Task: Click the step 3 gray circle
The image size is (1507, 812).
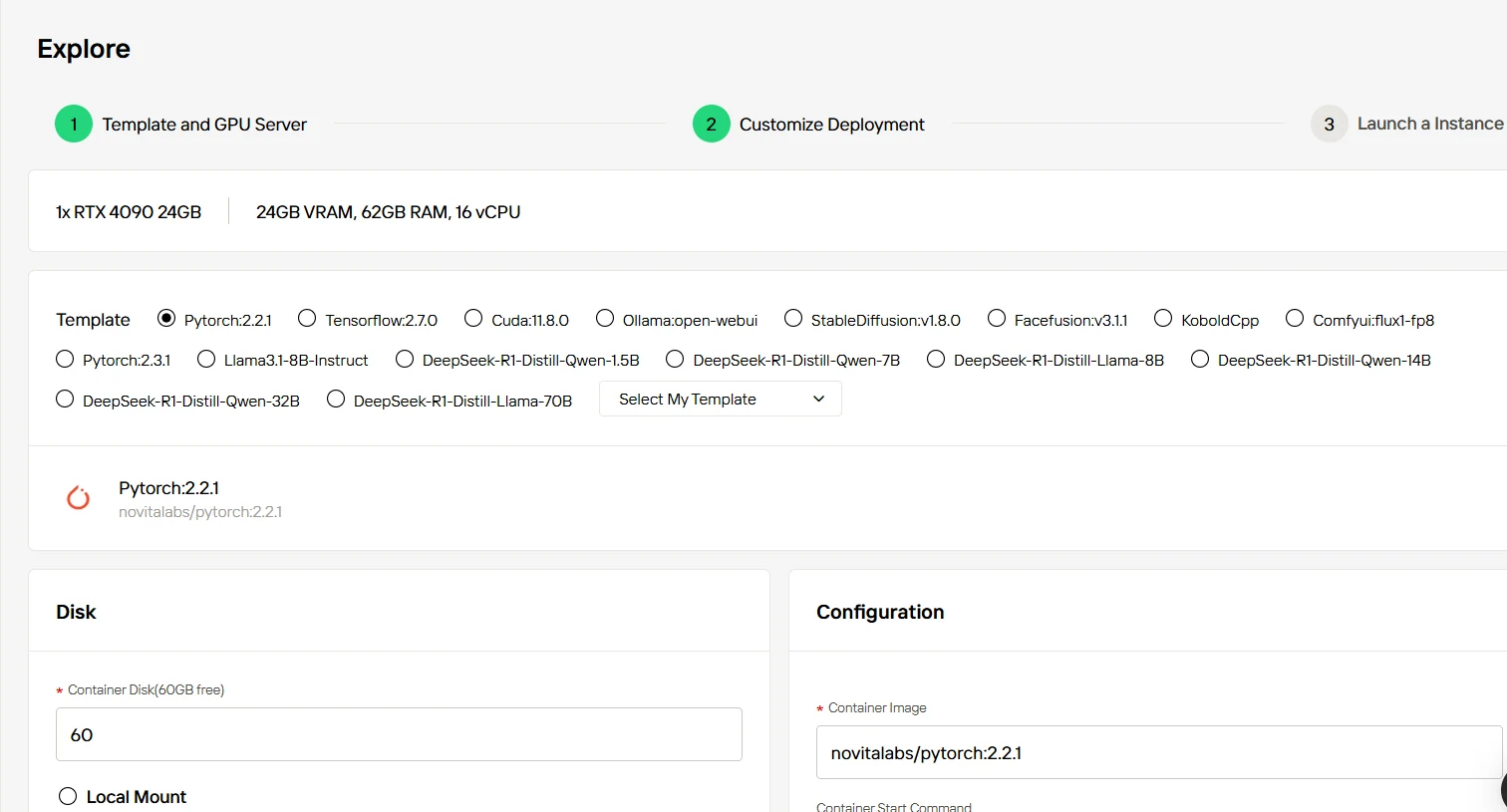Action: tap(1329, 125)
